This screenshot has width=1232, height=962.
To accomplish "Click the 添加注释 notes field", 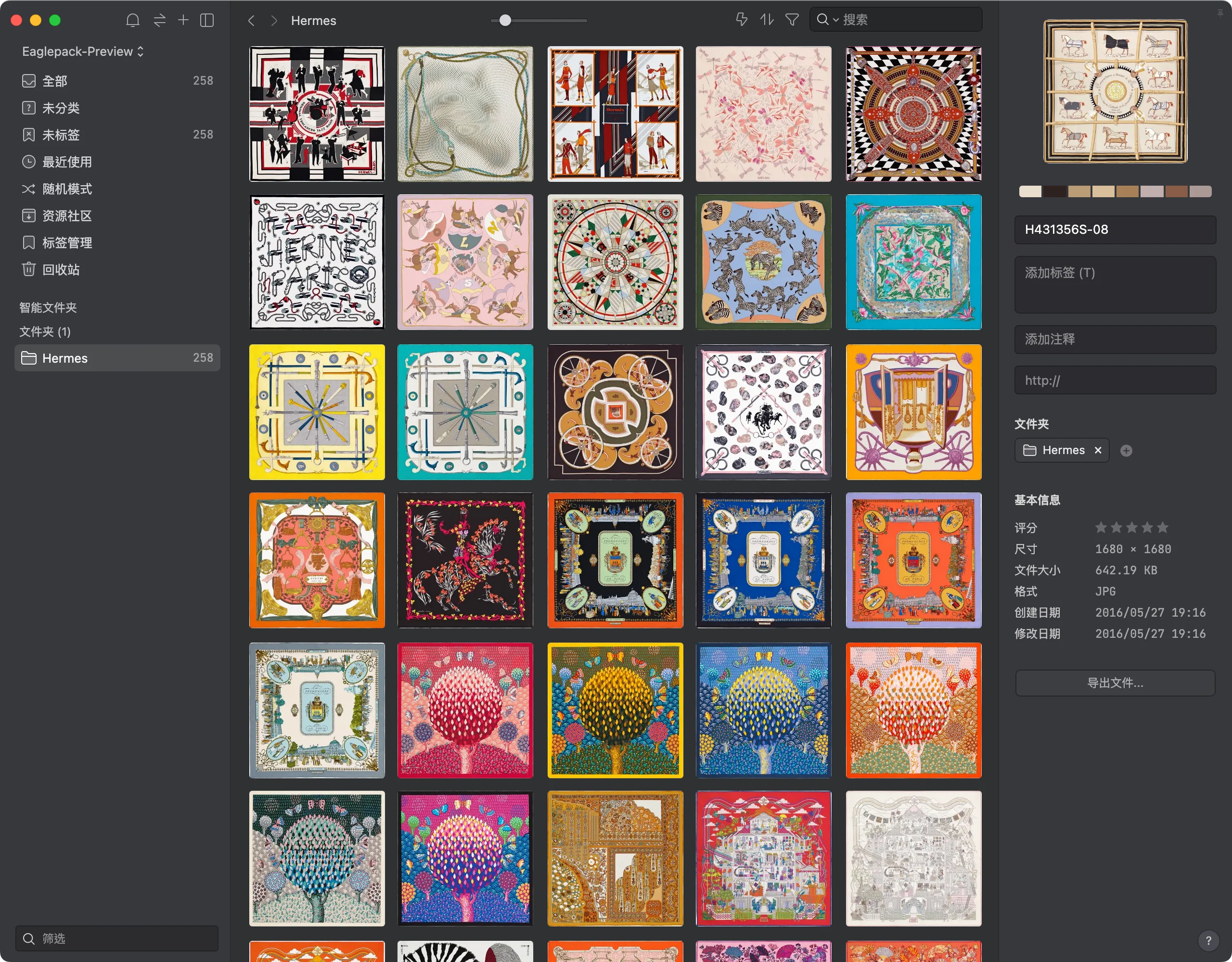I will point(1115,340).
